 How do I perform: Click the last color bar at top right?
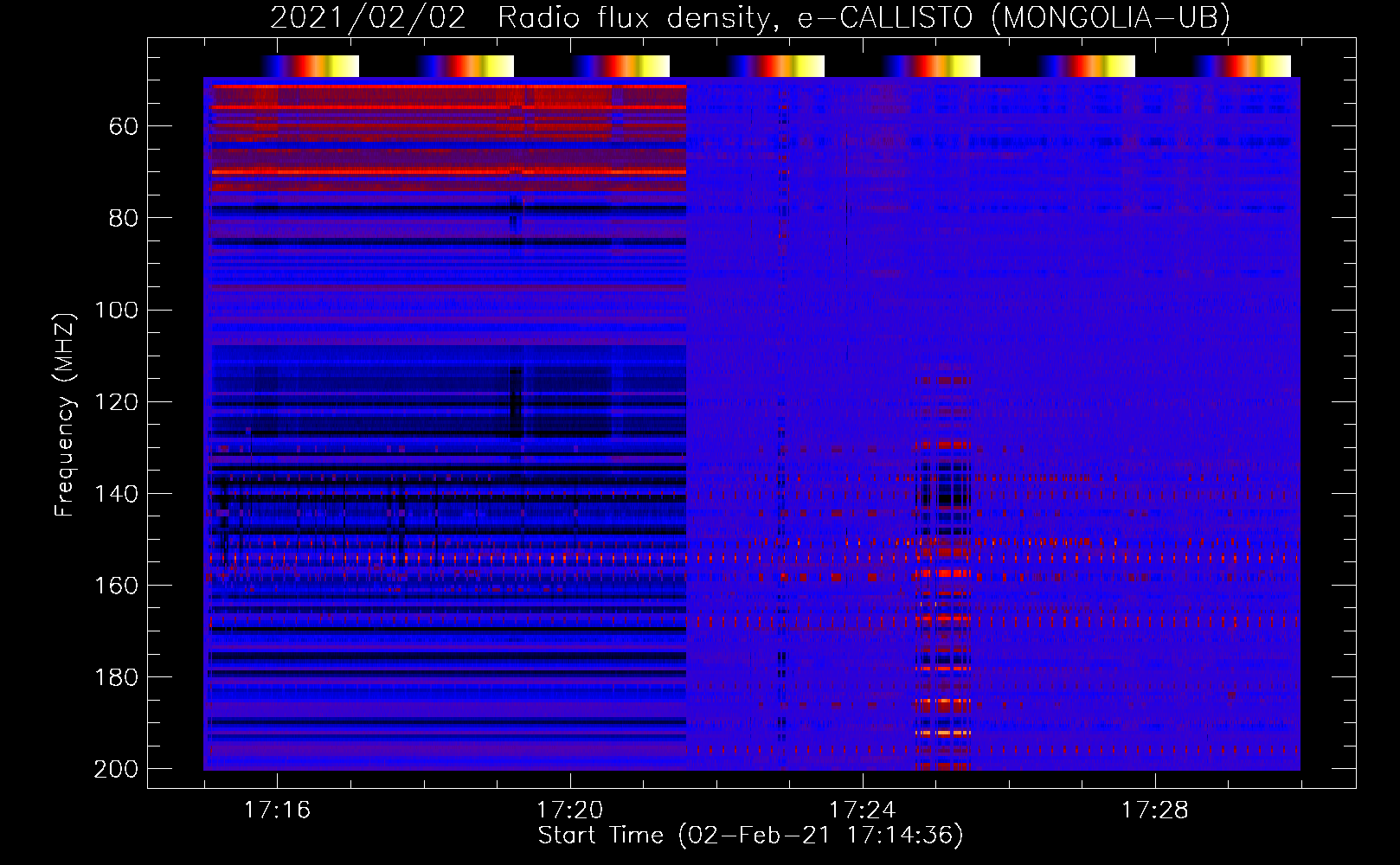click(x=1243, y=66)
